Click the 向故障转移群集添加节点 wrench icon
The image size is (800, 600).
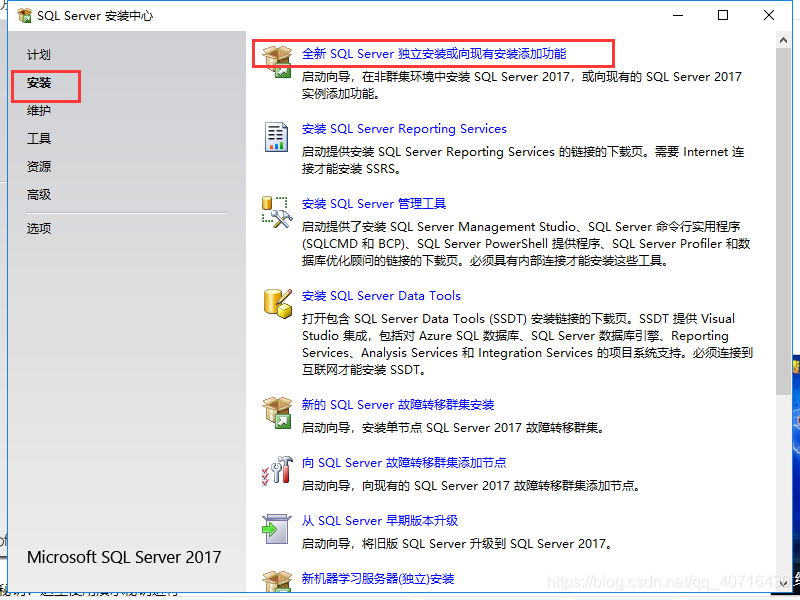274,470
